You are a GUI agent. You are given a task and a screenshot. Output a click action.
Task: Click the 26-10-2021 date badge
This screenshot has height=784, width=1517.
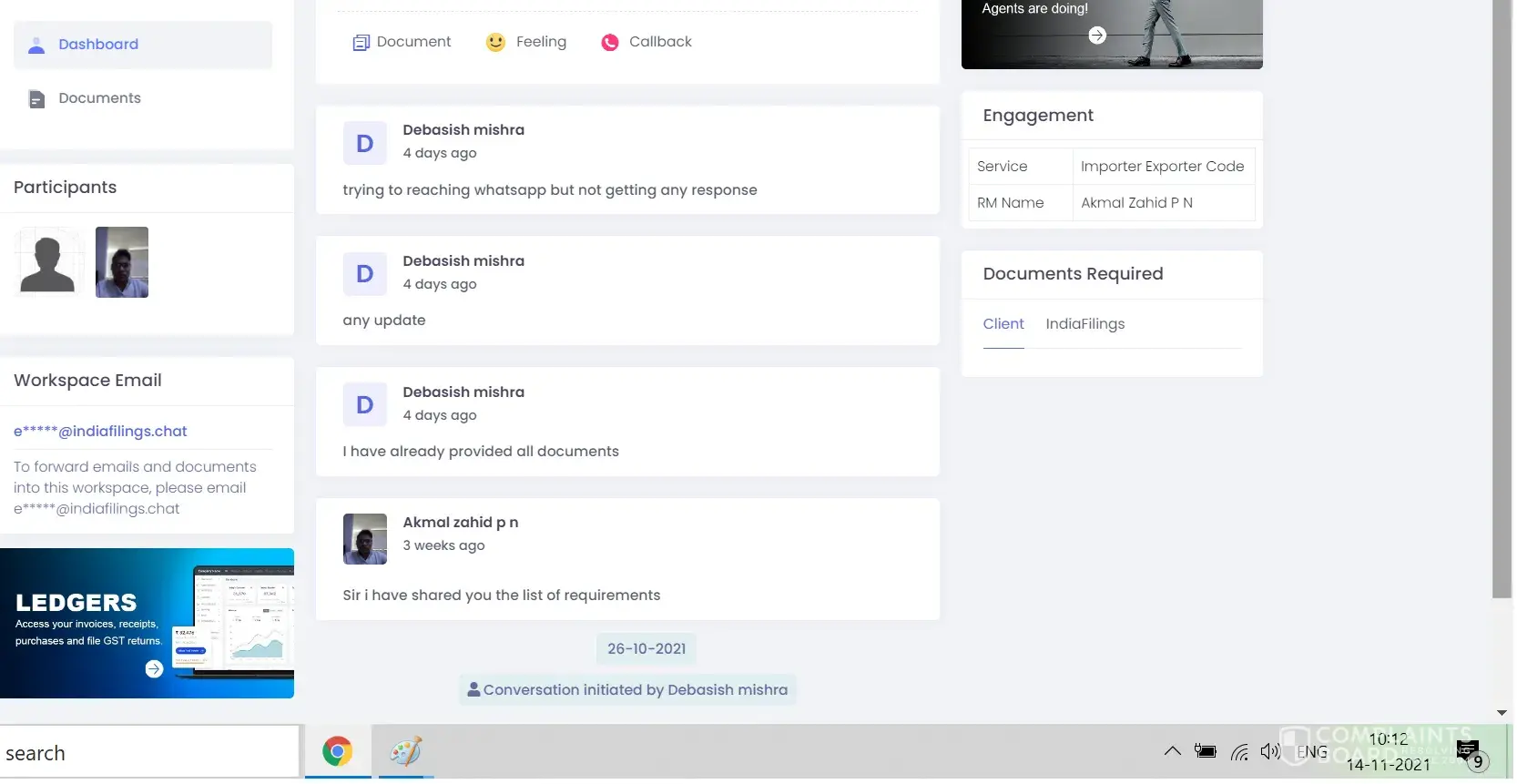647,649
